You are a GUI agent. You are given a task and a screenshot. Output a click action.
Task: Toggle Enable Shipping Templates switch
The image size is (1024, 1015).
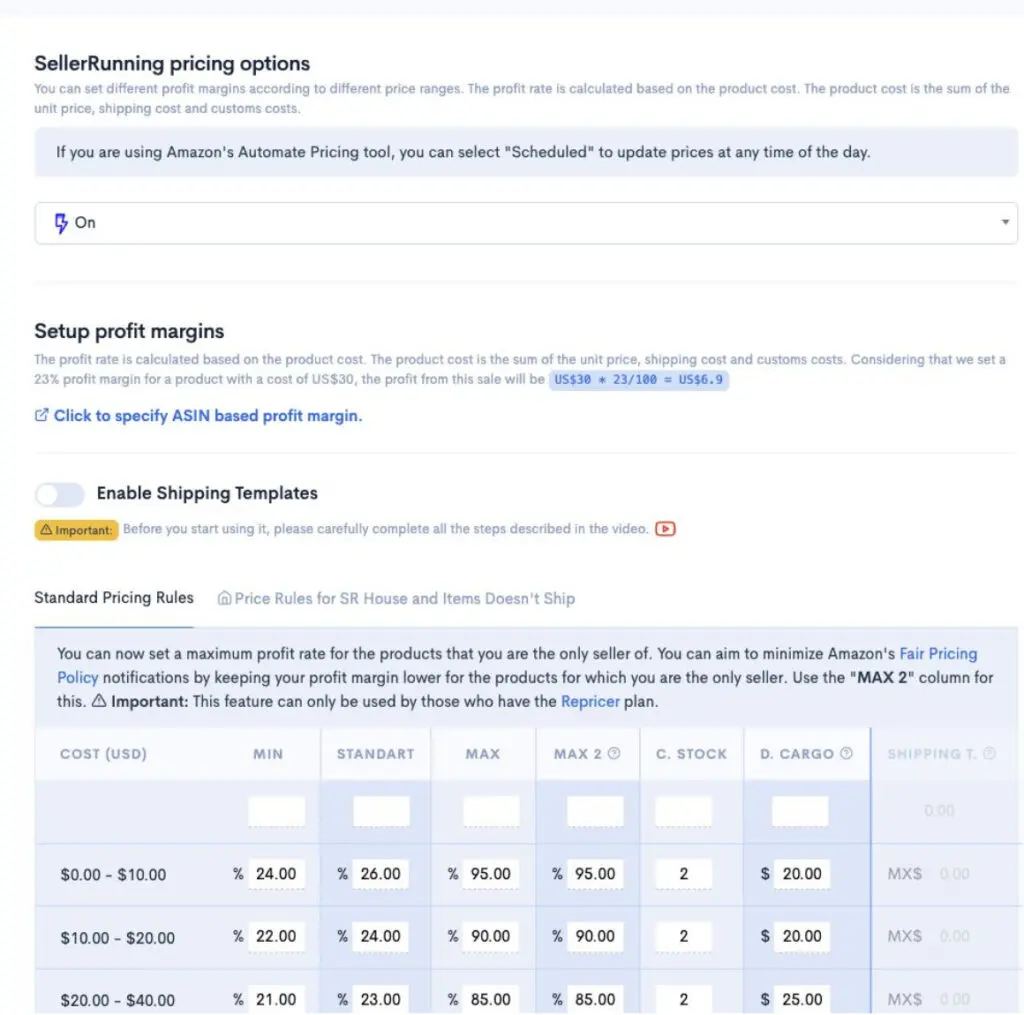[60, 494]
